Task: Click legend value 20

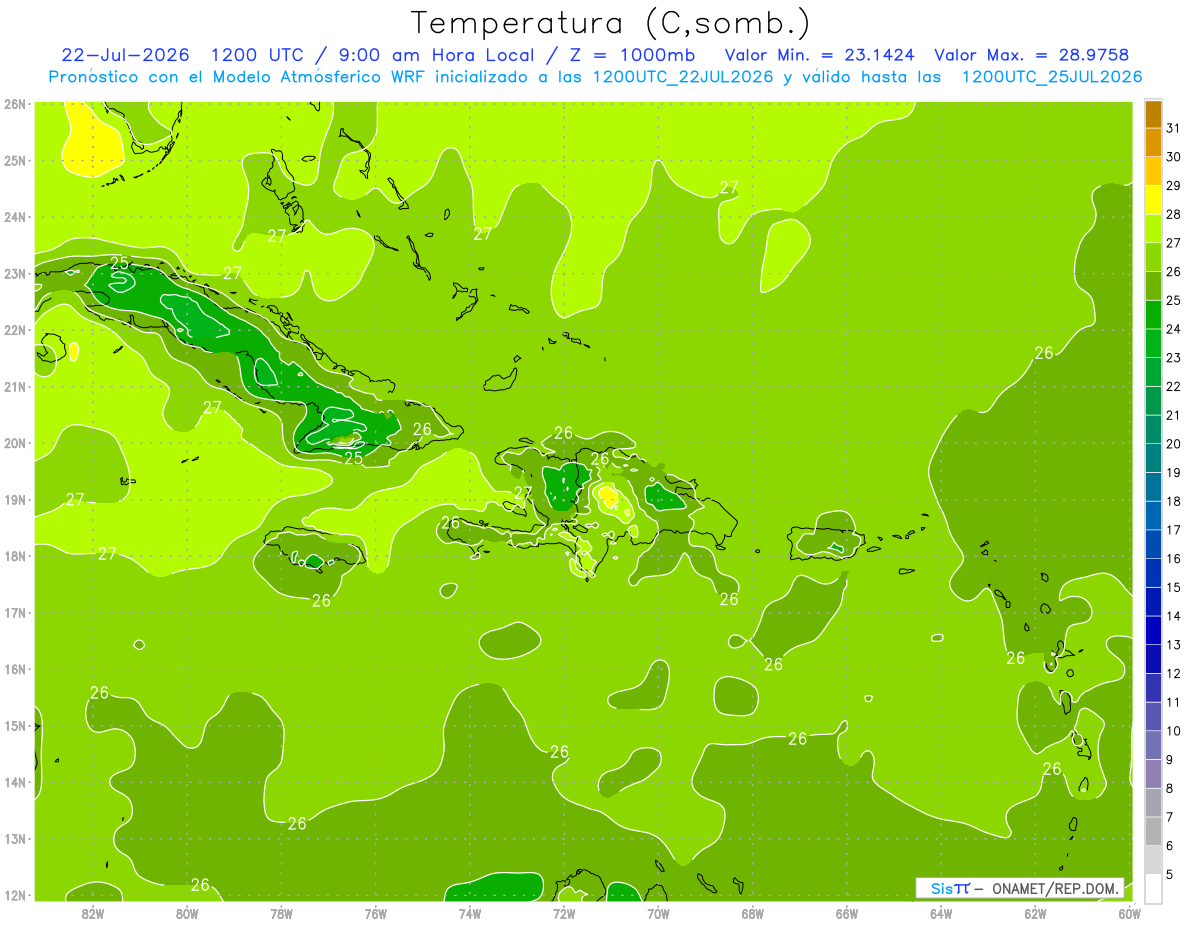Action: [1173, 443]
